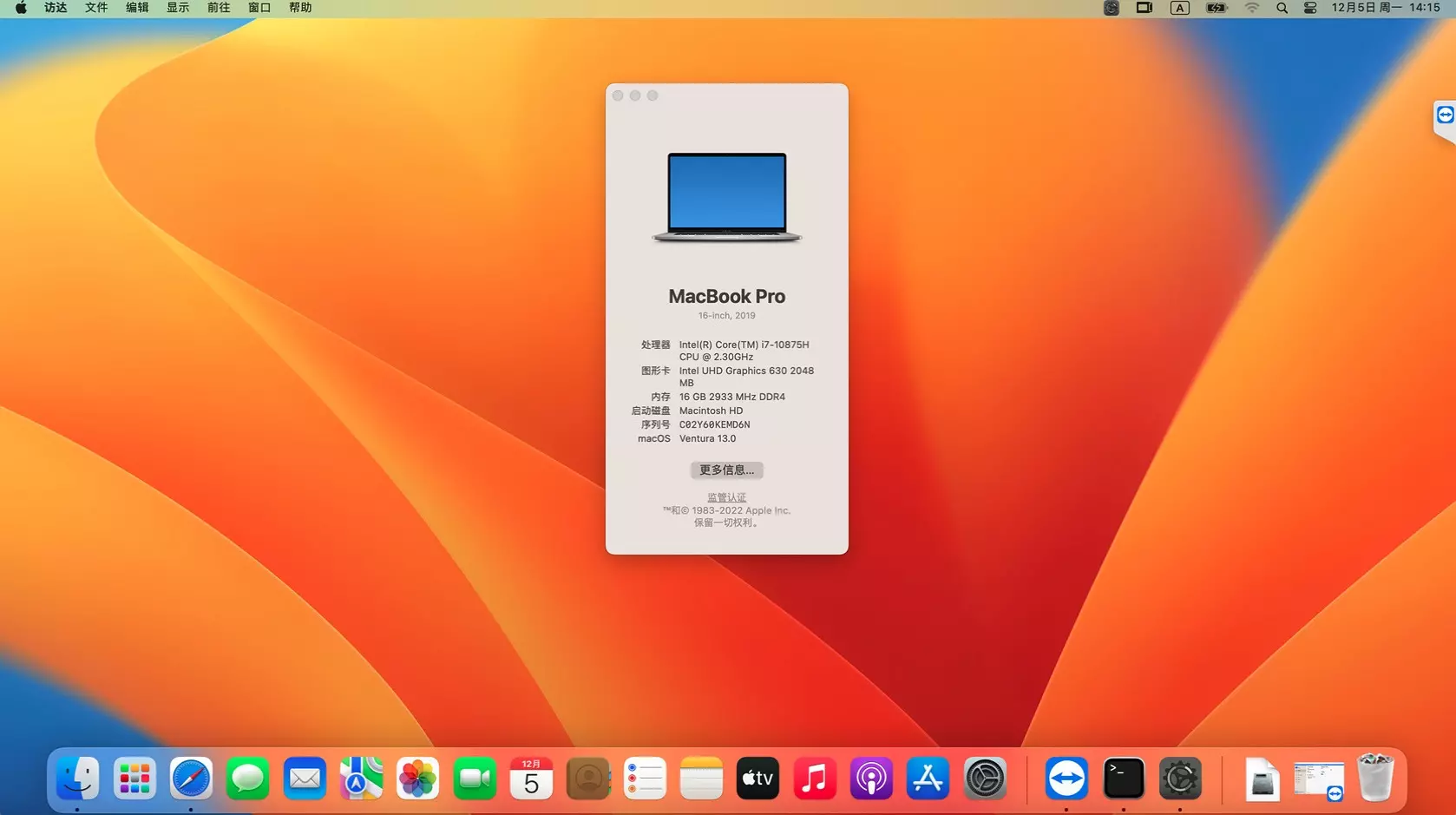1456x815 pixels.
Task: Click the 更多信息... button
Action: (727, 470)
